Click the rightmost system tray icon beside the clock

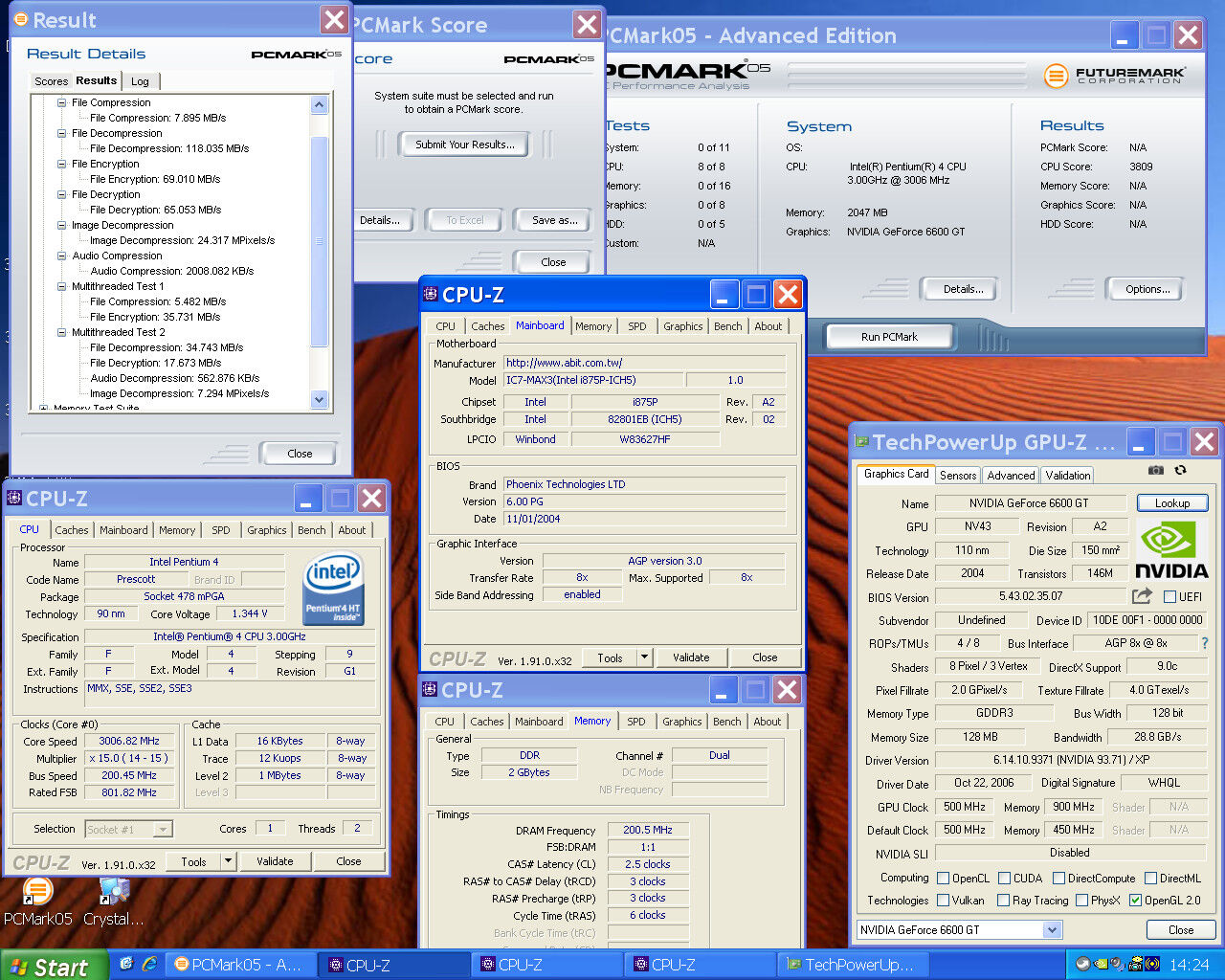1152,965
